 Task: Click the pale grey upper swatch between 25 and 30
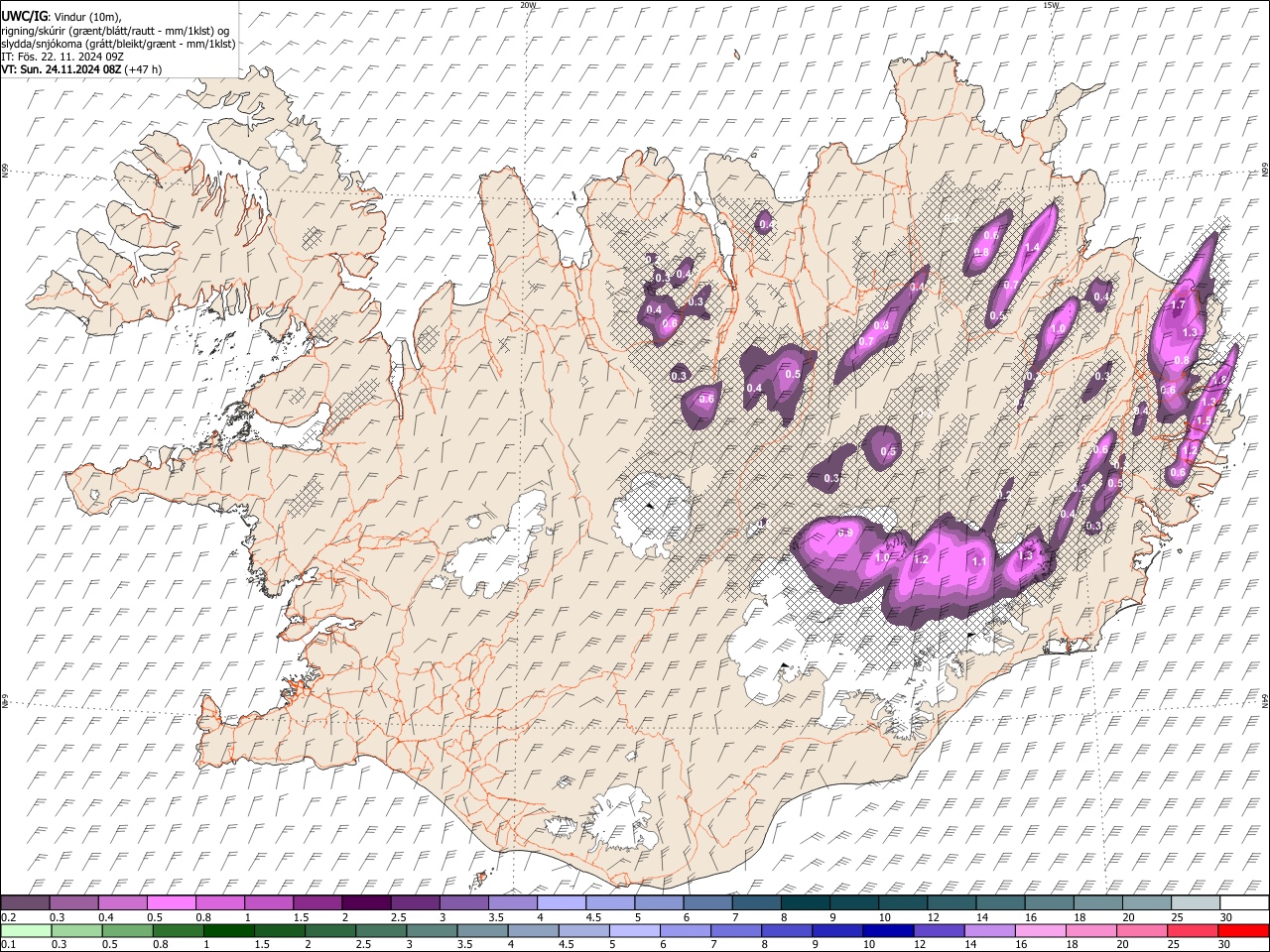click(x=1196, y=903)
